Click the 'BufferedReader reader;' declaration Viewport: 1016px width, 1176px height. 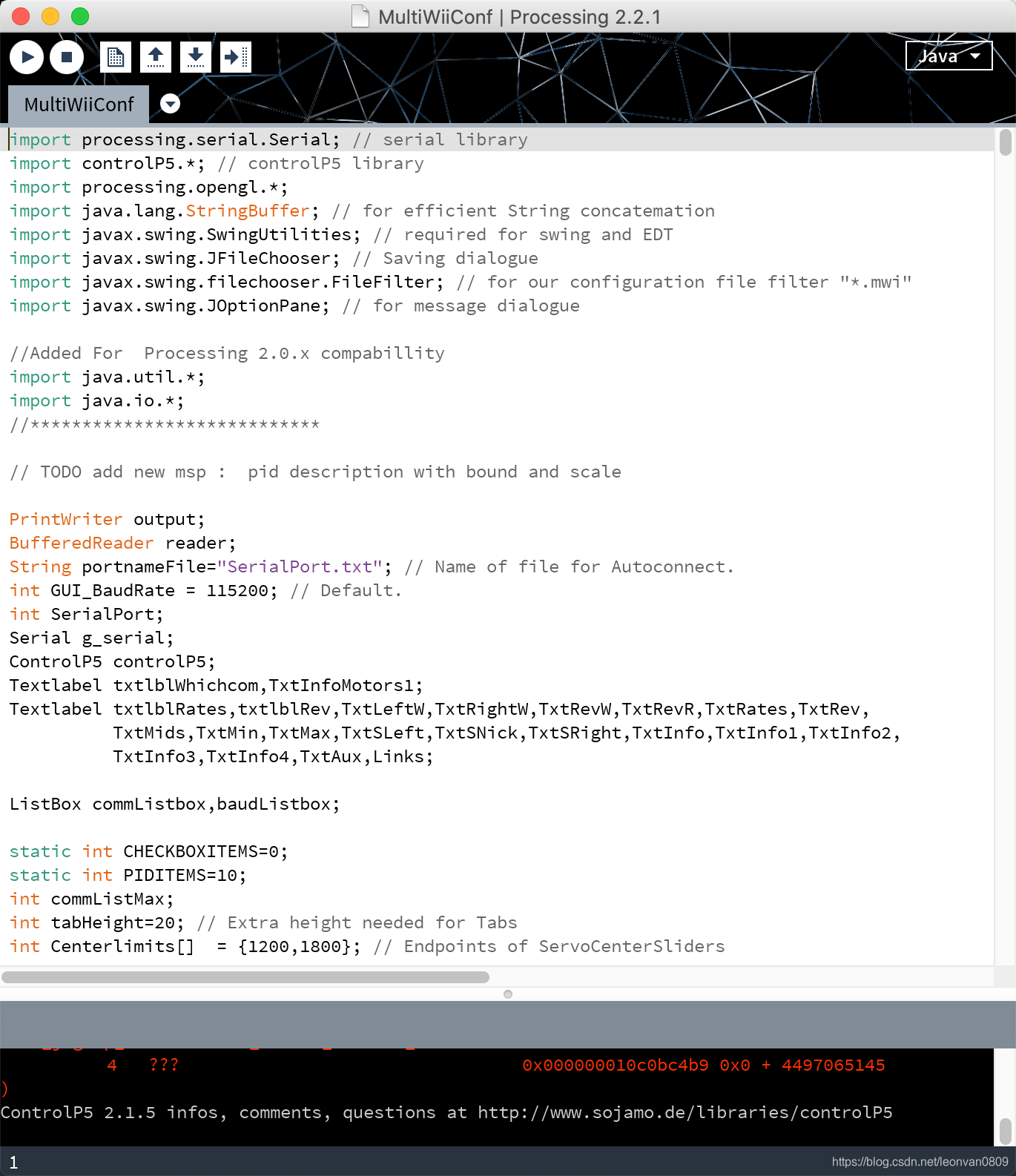point(123,544)
